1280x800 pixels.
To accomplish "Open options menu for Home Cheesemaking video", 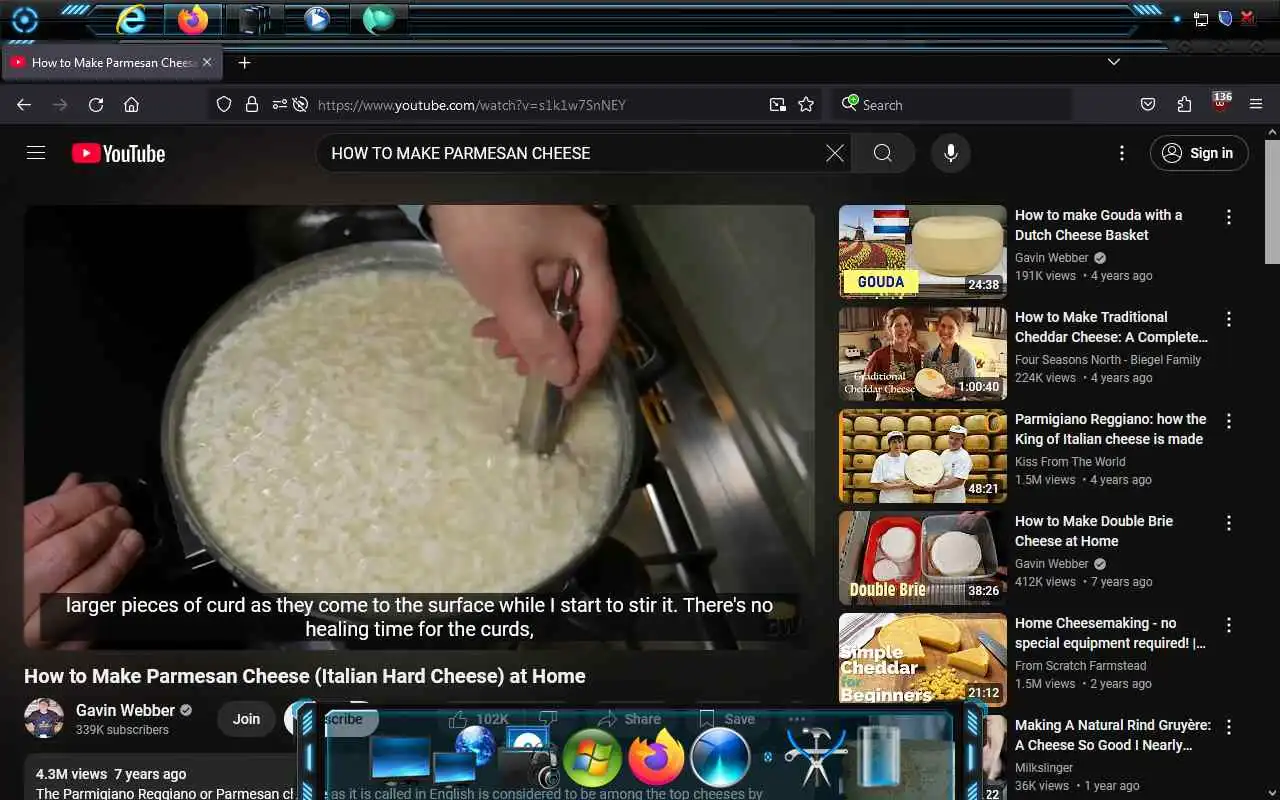I will [x=1229, y=625].
